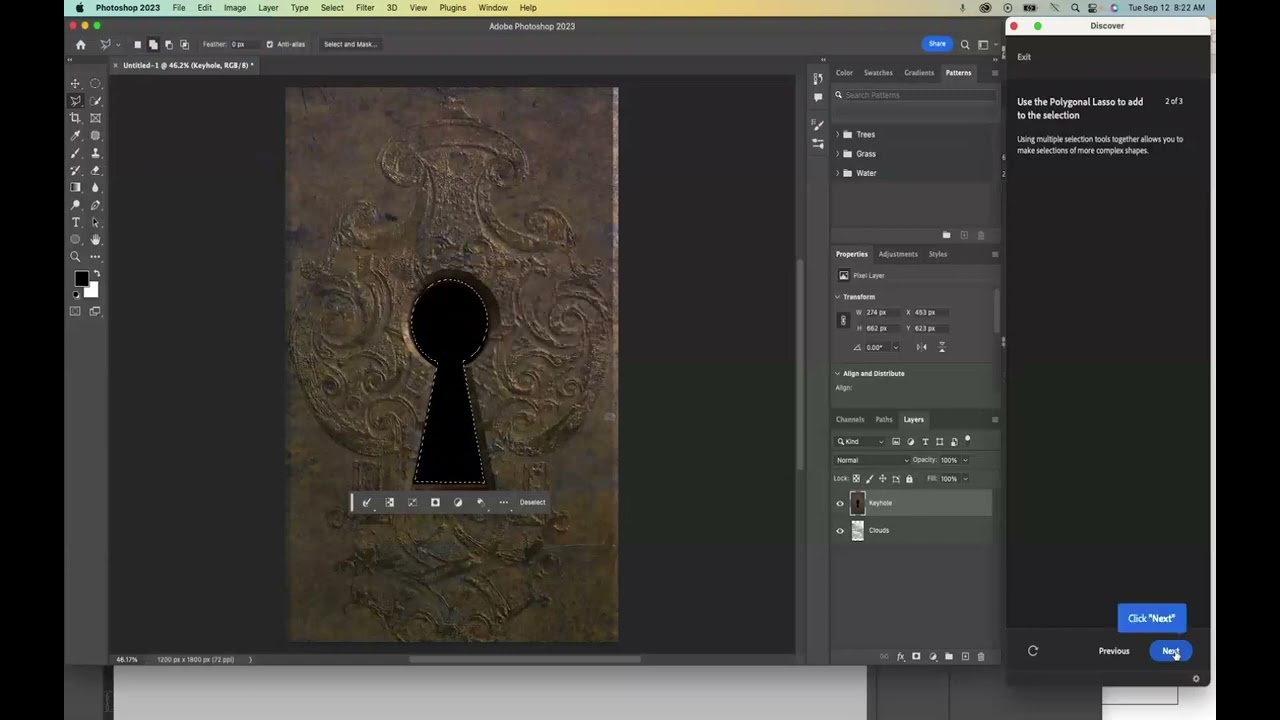Expand the Grass pattern folder
Image resolution: width=1280 pixels, height=720 pixels.
click(x=838, y=154)
